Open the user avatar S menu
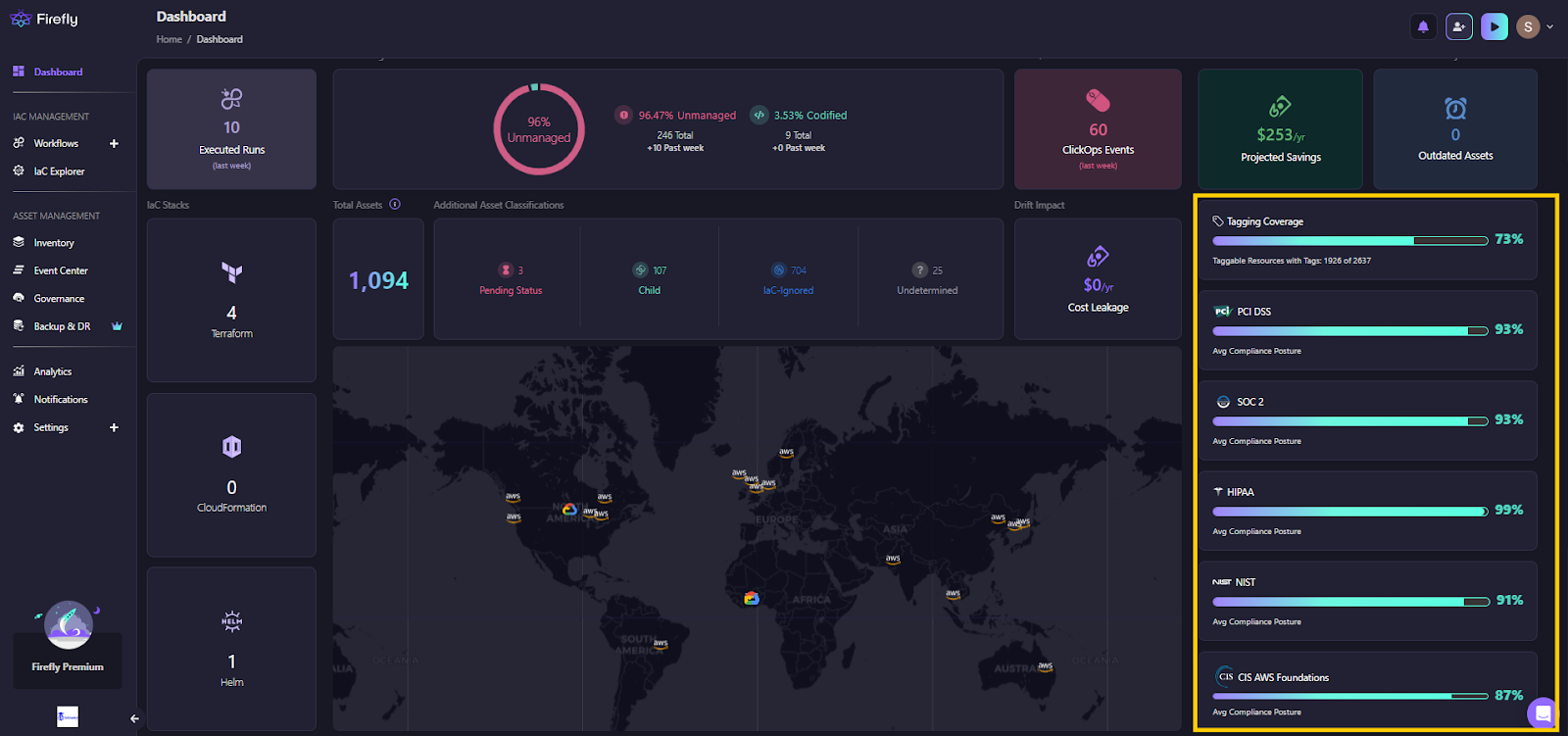Viewport: 1568px width, 736px height. (1528, 26)
